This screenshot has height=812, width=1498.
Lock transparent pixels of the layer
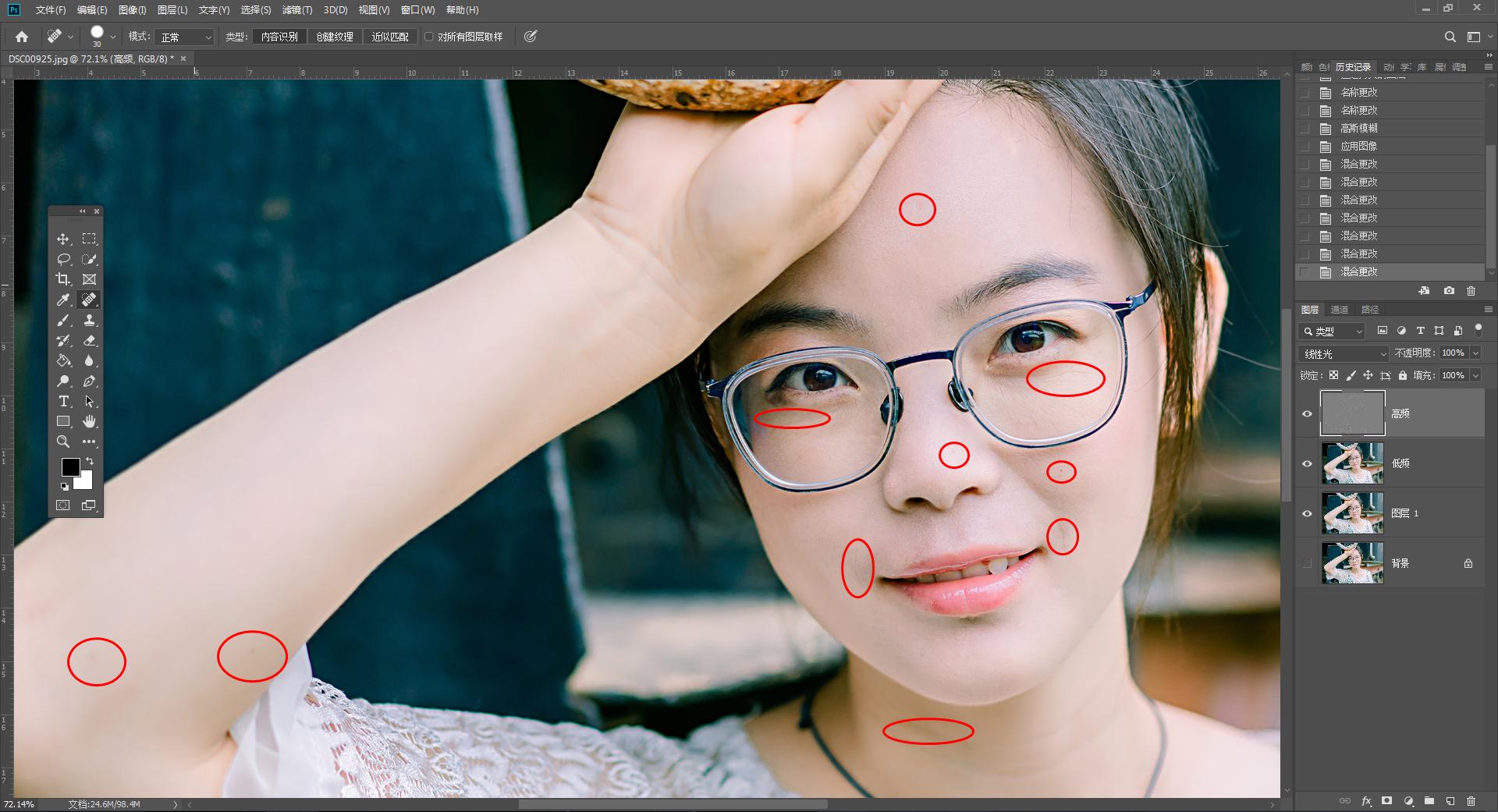click(x=1334, y=375)
